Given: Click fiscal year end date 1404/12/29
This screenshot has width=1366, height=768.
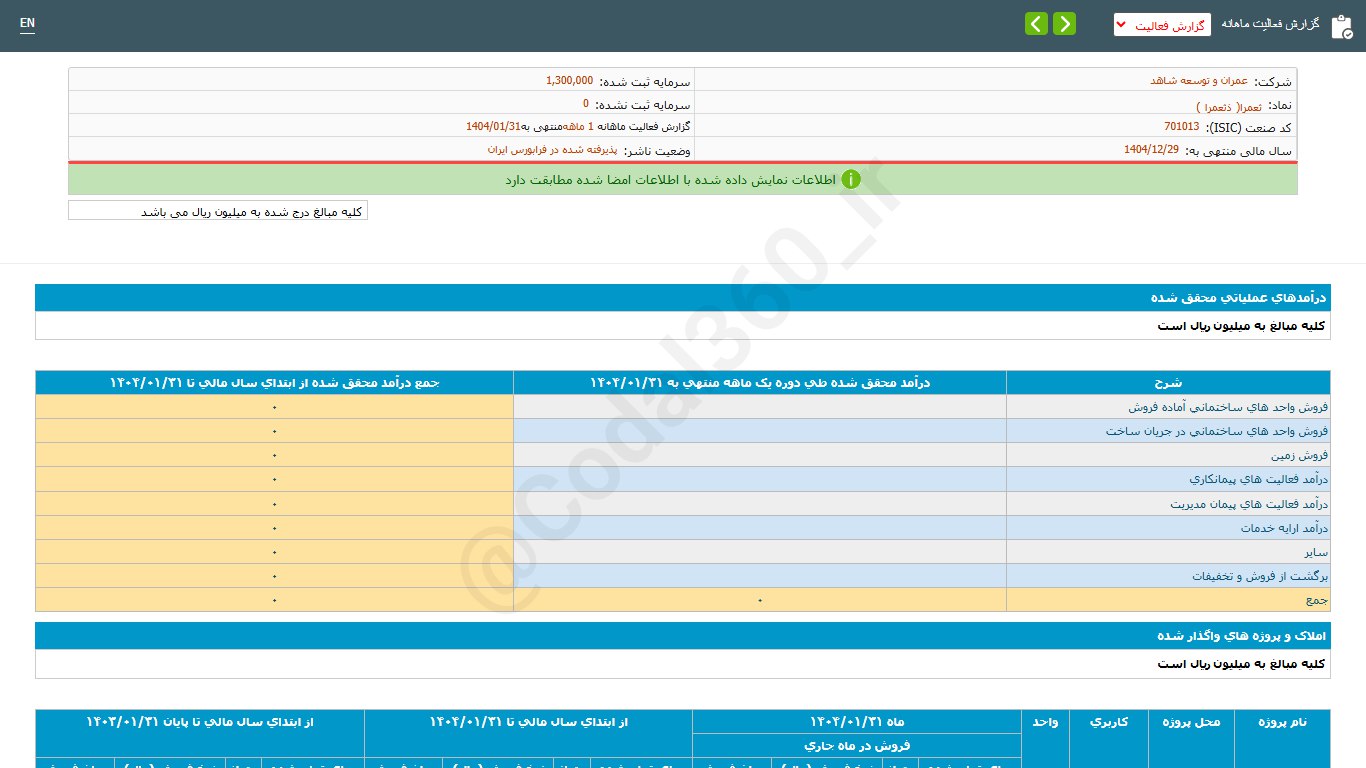Looking at the screenshot, I should (x=1151, y=150).
